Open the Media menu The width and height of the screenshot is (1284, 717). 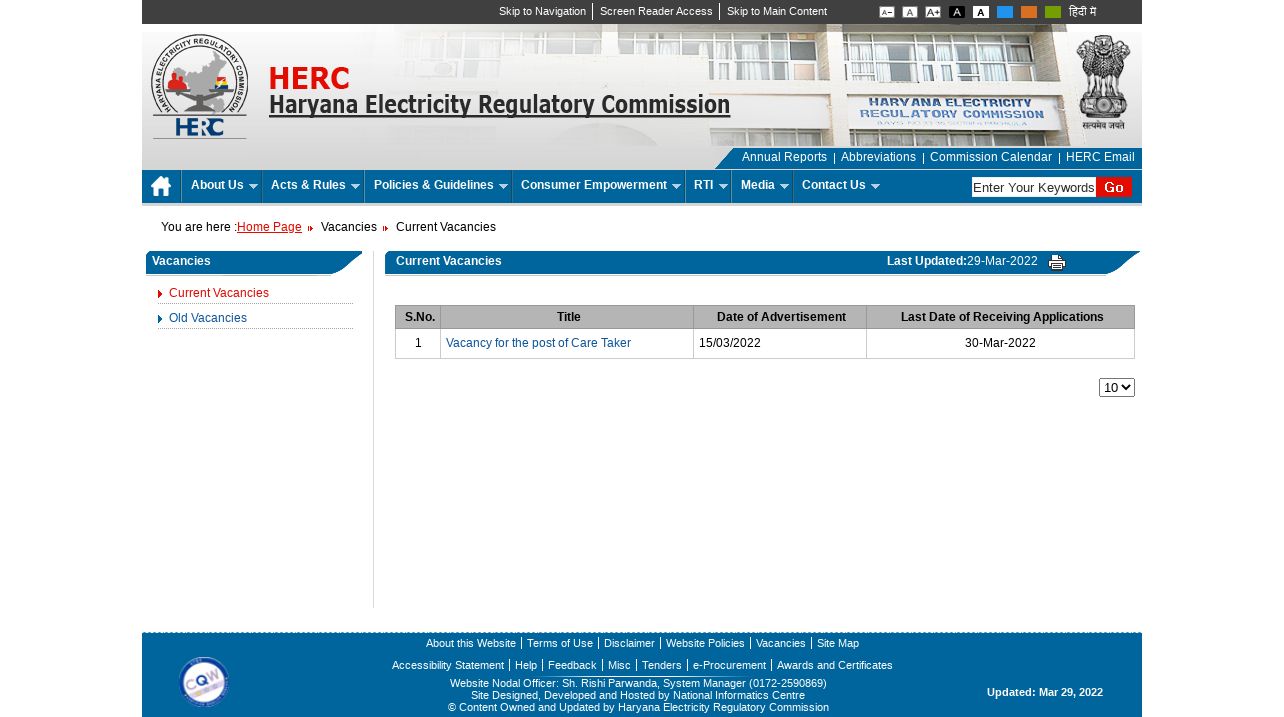click(x=764, y=185)
